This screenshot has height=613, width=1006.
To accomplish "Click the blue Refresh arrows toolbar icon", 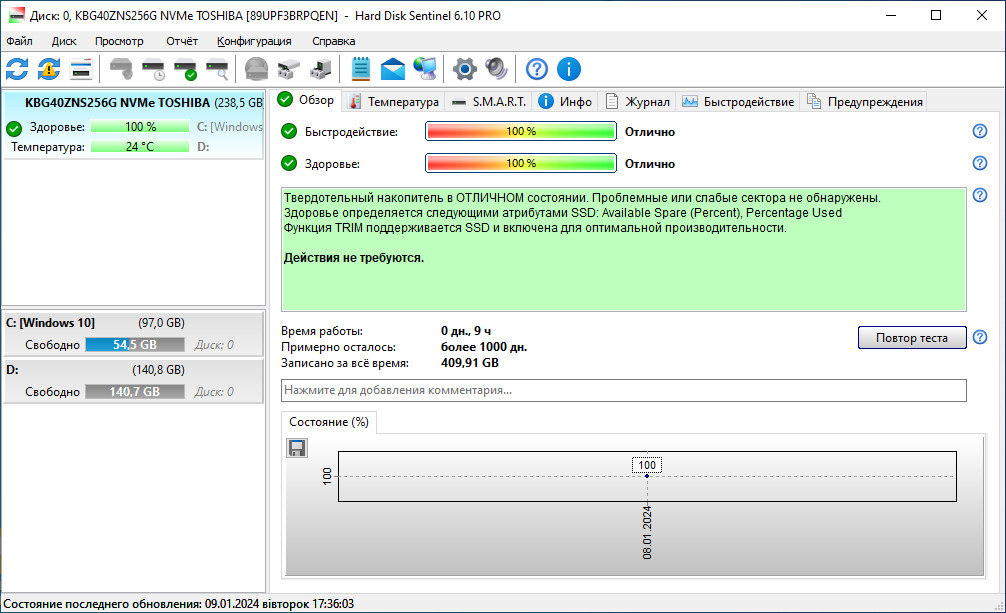I will pos(17,69).
